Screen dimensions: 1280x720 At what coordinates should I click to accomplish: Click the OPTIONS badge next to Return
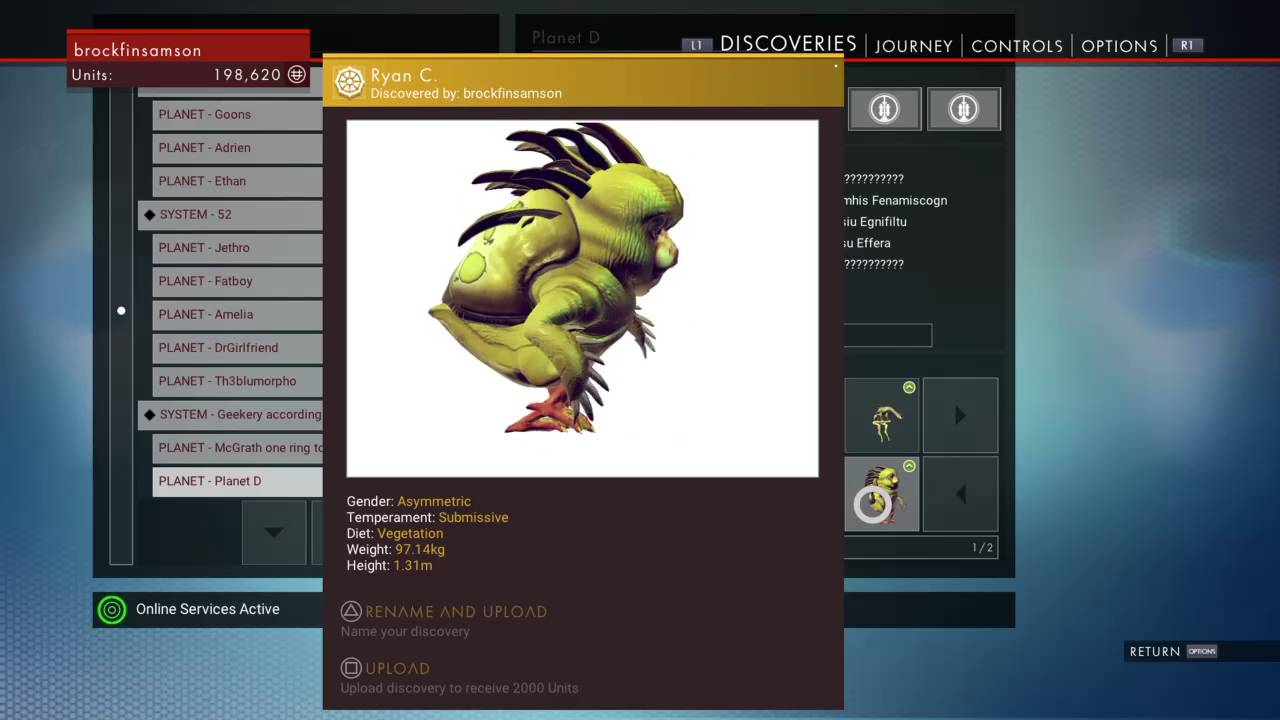coord(1202,651)
